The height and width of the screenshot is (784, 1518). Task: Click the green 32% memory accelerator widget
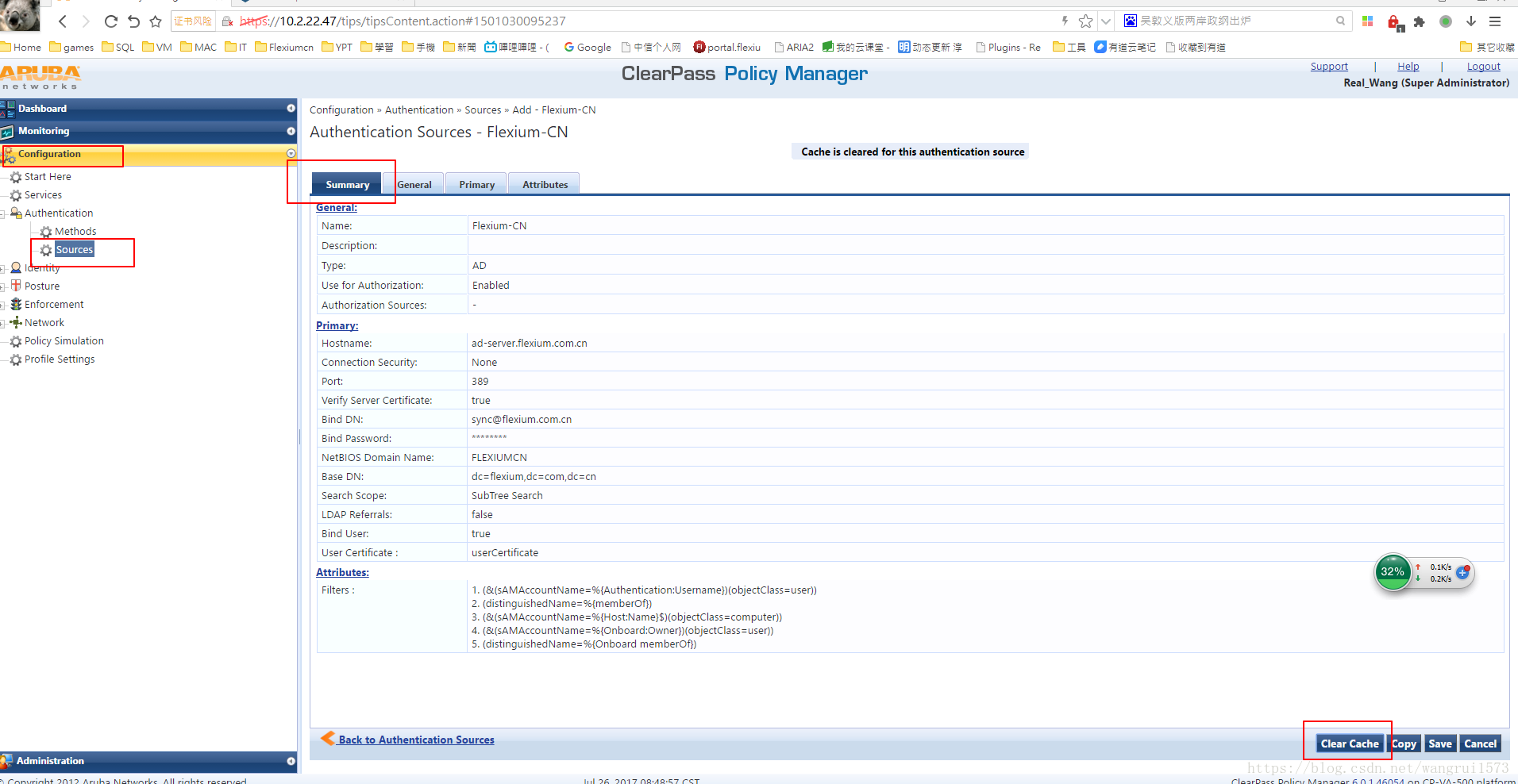coord(1393,572)
